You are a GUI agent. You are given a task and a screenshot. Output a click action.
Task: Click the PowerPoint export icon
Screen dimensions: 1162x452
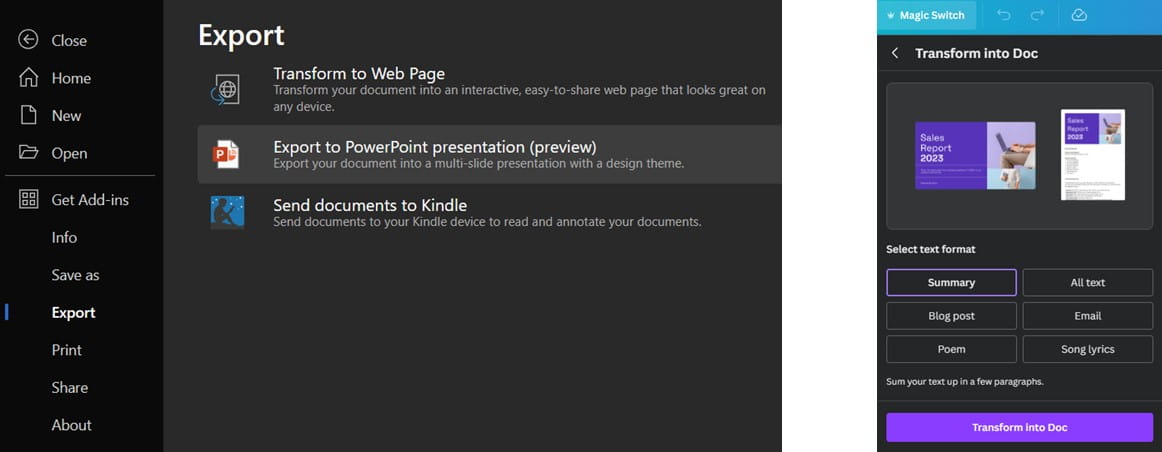pyautogui.click(x=227, y=154)
